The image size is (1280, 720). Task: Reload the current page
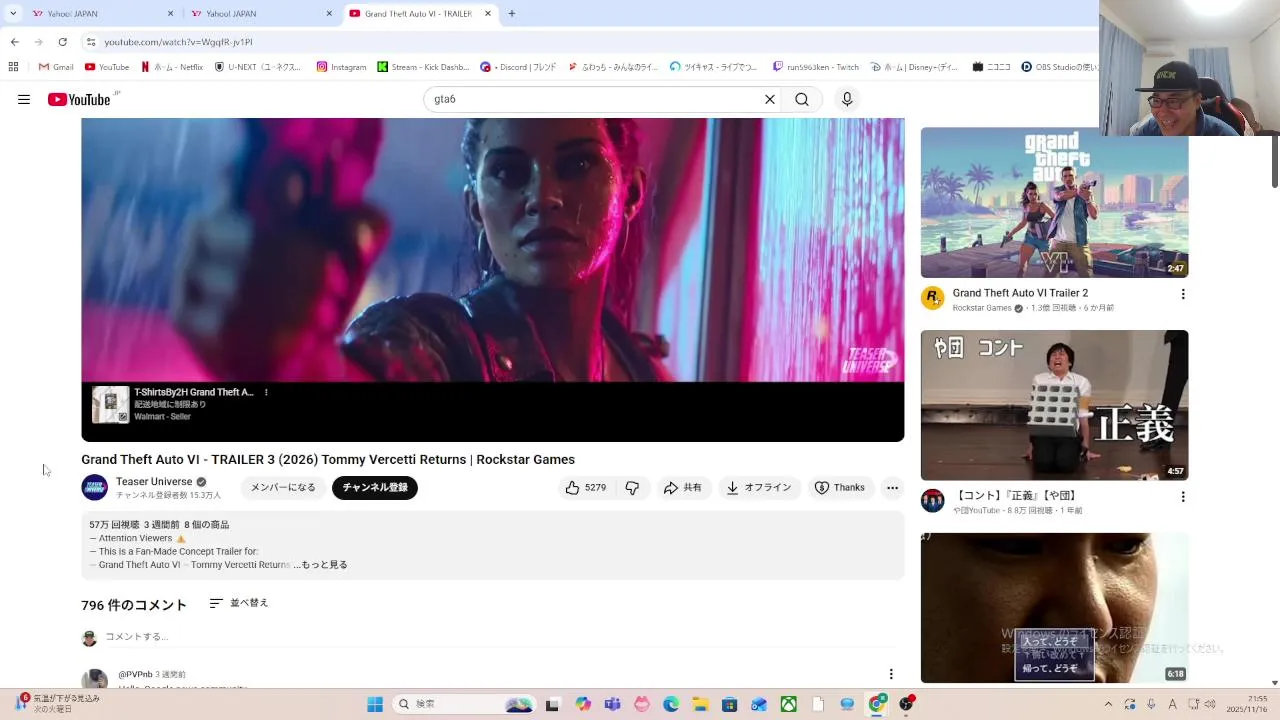coord(62,42)
